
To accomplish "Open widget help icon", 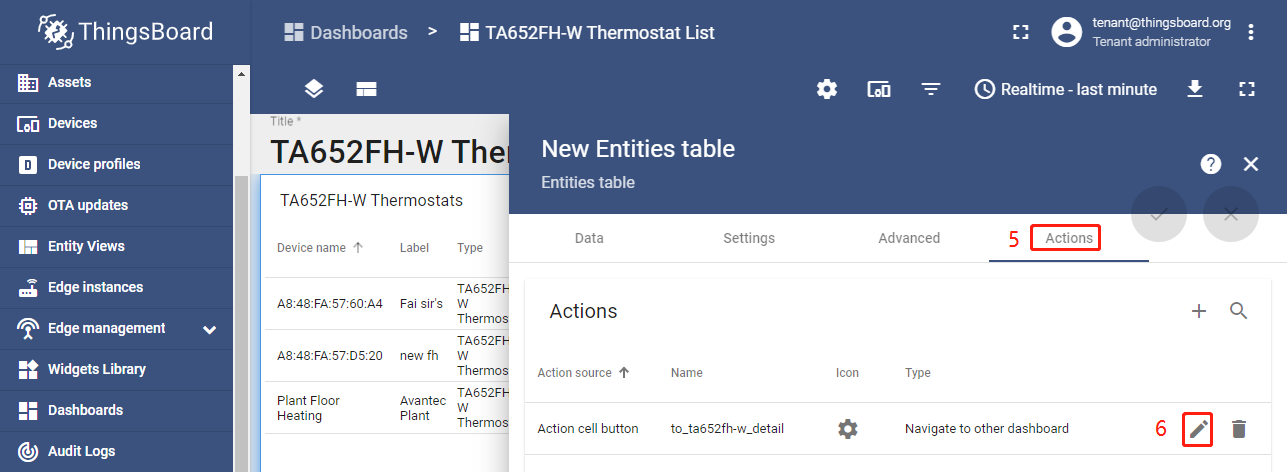I will click(x=1210, y=164).
